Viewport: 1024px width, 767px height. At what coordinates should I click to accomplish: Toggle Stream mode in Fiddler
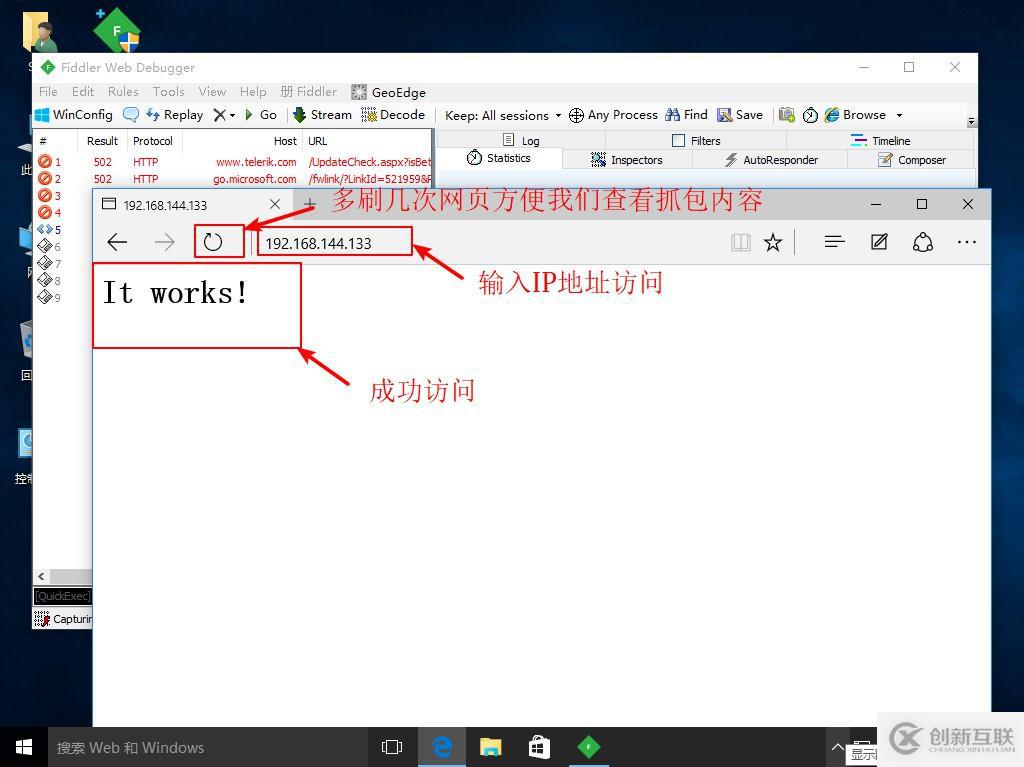click(x=322, y=114)
